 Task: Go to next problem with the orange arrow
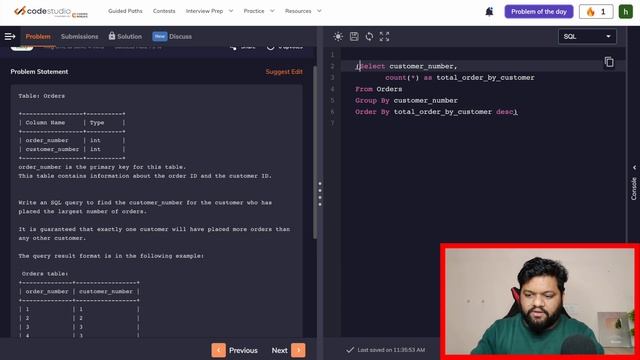pos(298,350)
